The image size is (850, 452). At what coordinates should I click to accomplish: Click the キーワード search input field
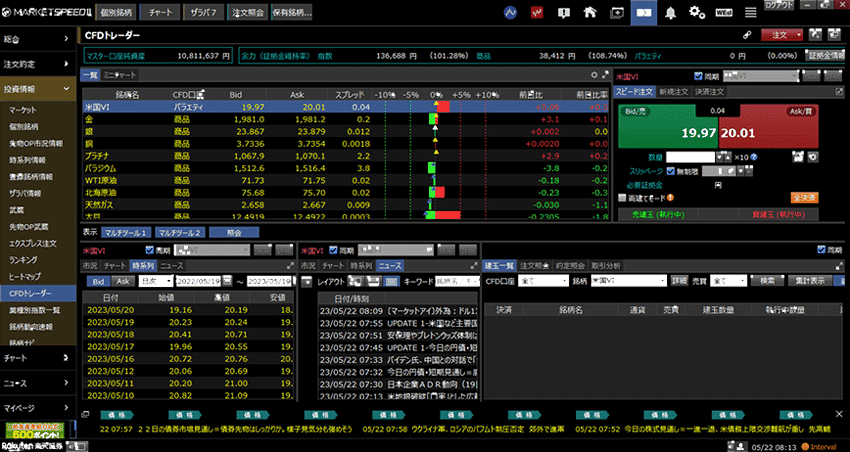[458, 281]
